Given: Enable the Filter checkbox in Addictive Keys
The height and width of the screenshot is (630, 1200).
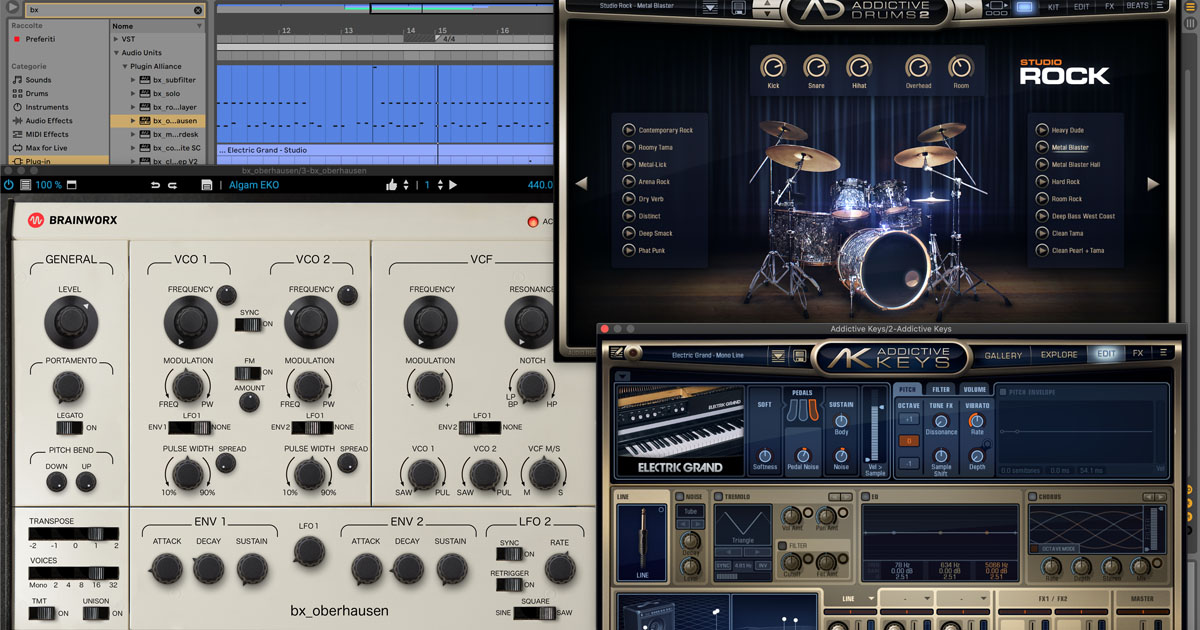Looking at the screenshot, I should (782, 545).
